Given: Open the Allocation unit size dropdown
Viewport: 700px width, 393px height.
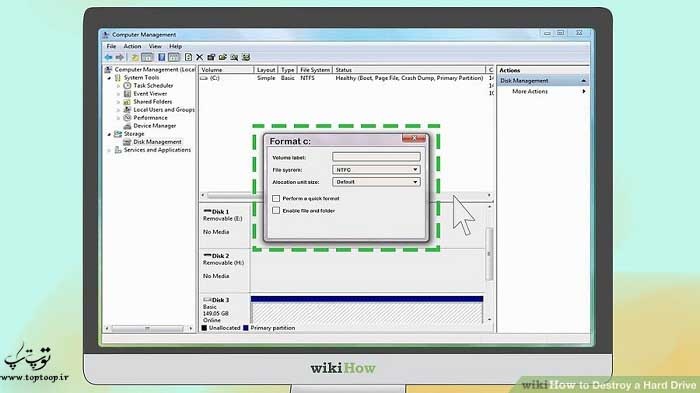Looking at the screenshot, I should click(x=376, y=182).
